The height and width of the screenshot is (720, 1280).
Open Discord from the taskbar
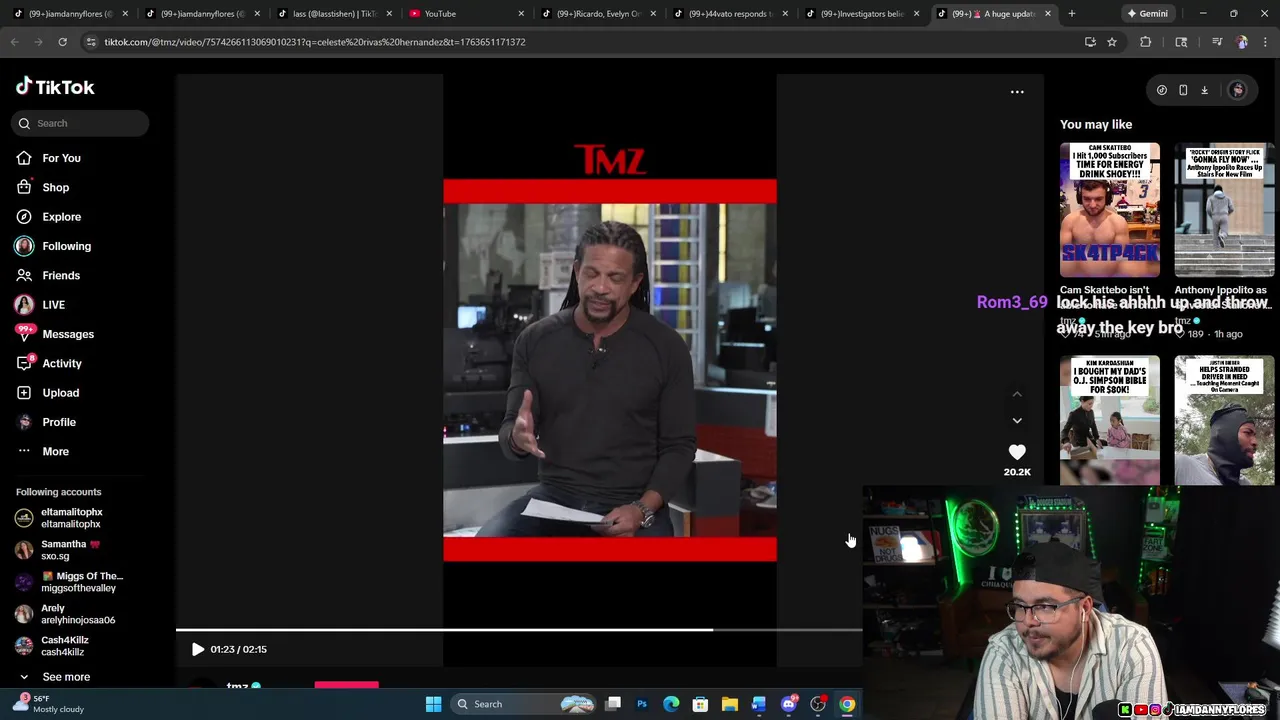[x=789, y=704]
